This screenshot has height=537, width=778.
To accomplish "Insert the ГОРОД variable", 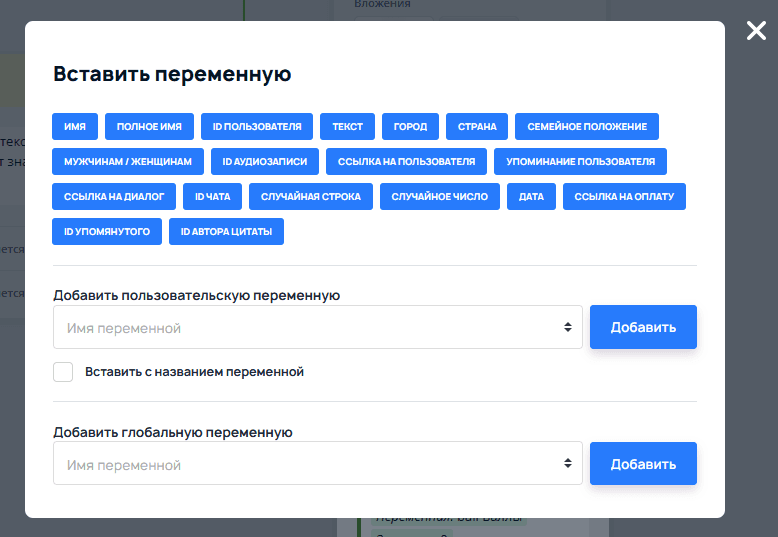I will 410,127.
